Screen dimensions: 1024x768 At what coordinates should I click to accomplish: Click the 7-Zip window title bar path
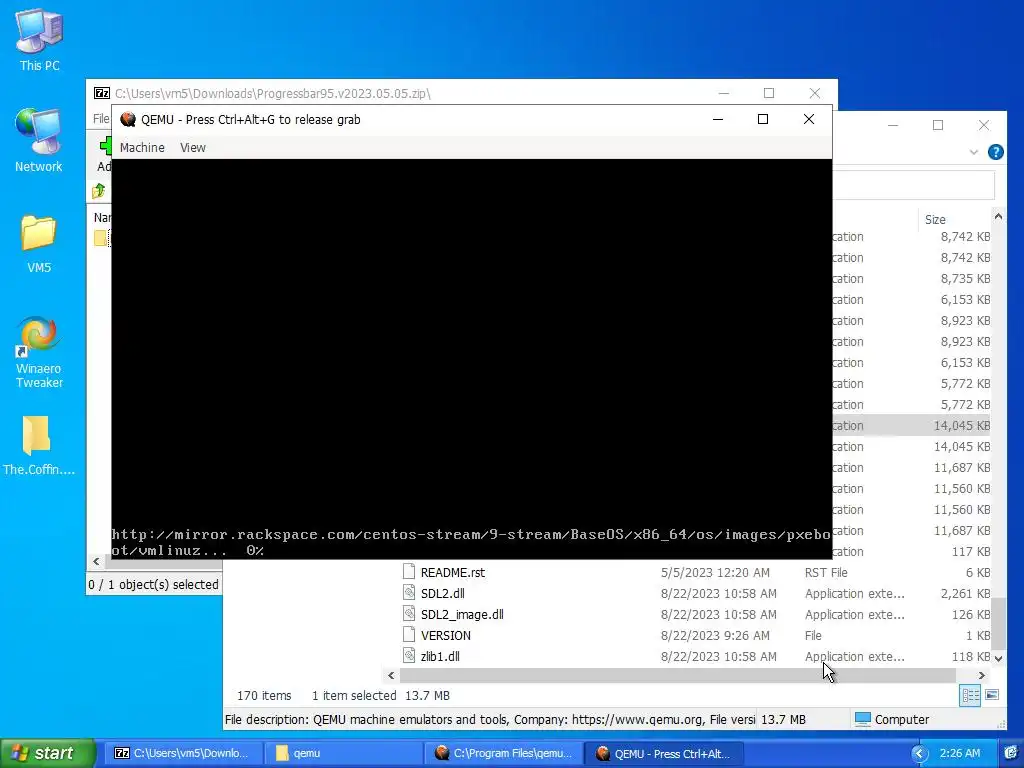[x=273, y=93]
